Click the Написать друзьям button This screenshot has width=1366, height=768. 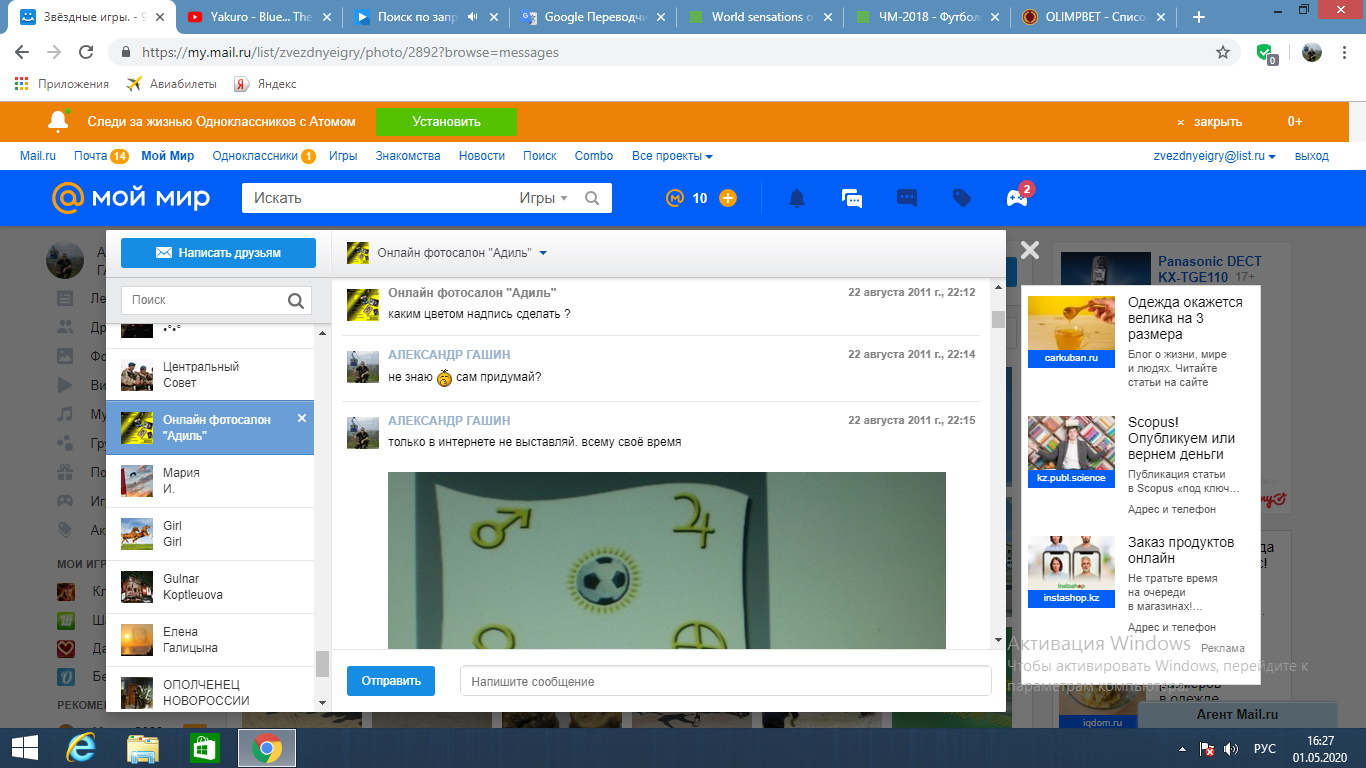pos(218,253)
